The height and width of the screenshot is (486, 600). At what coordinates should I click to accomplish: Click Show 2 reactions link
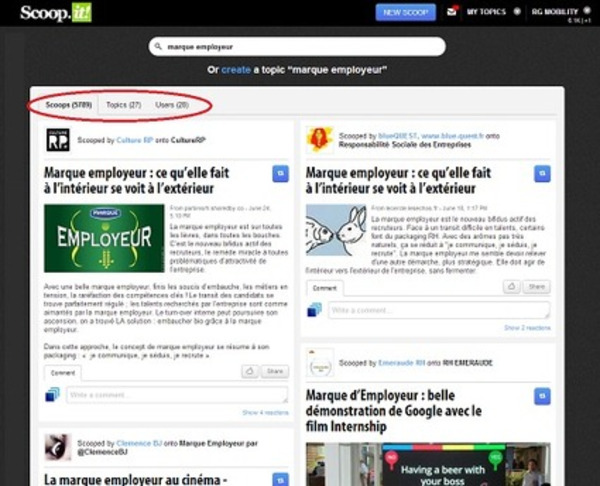pyautogui.click(x=527, y=328)
